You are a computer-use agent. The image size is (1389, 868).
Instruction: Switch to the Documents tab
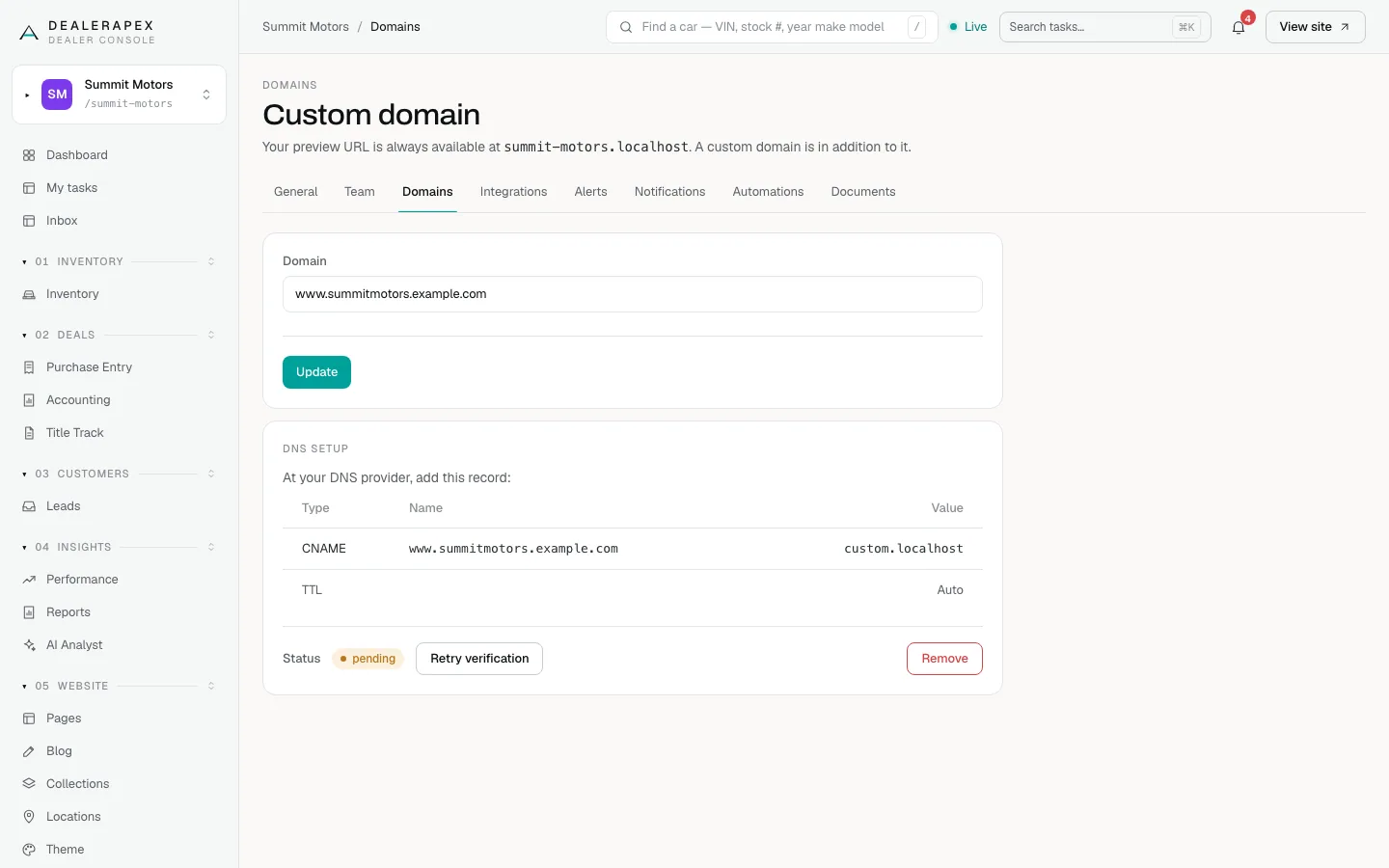[x=863, y=192]
